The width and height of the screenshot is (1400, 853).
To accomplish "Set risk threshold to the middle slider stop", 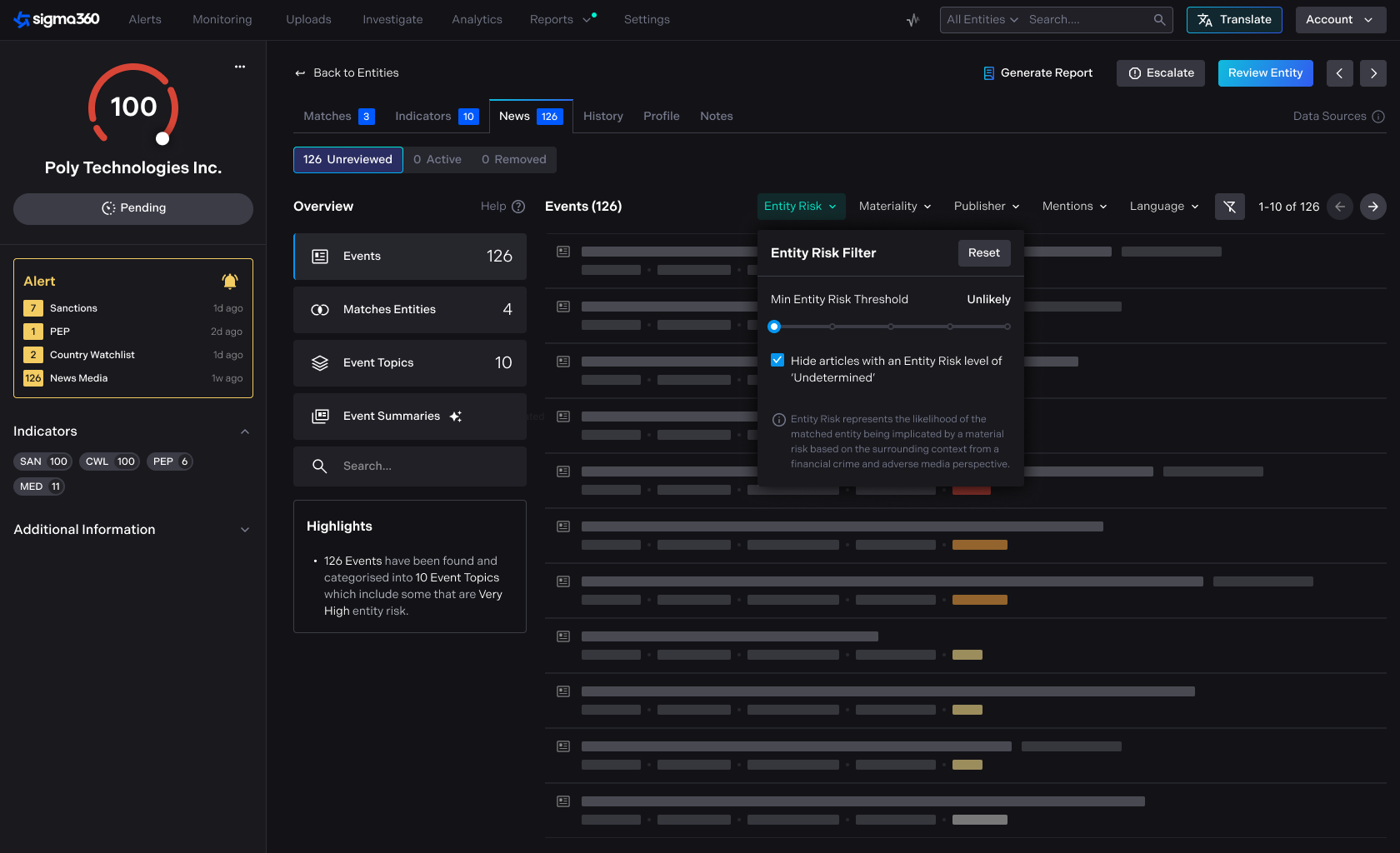I will pos(891,327).
